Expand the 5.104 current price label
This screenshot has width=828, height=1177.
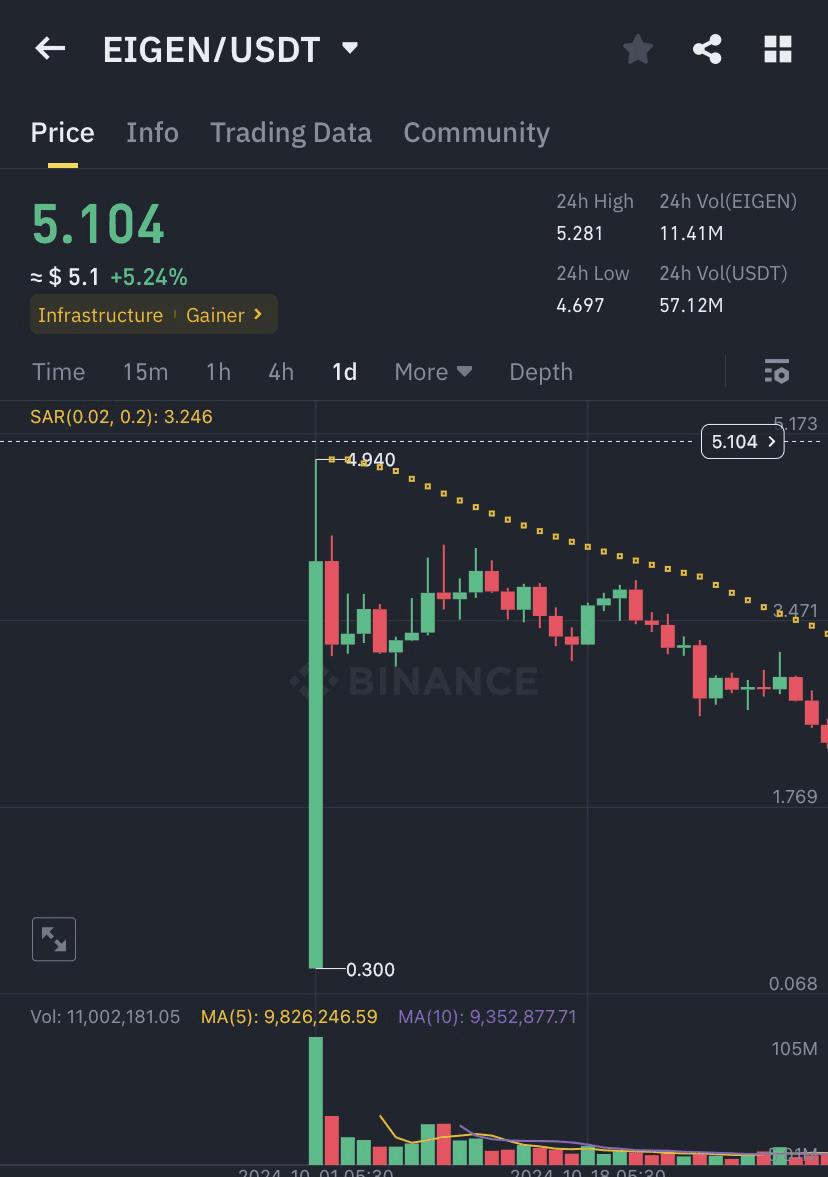742,441
